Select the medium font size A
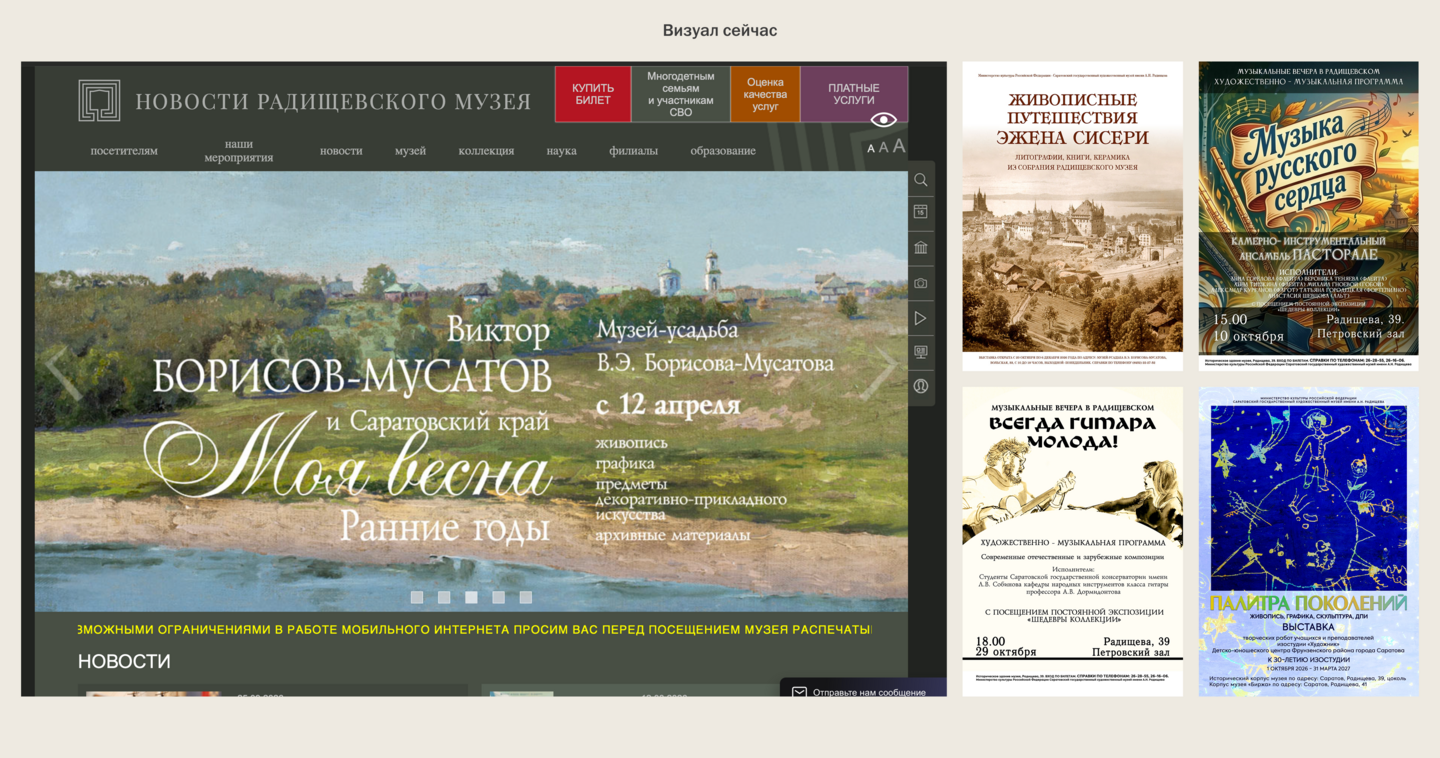Image resolution: width=1440 pixels, height=758 pixels. [x=883, y=148]
